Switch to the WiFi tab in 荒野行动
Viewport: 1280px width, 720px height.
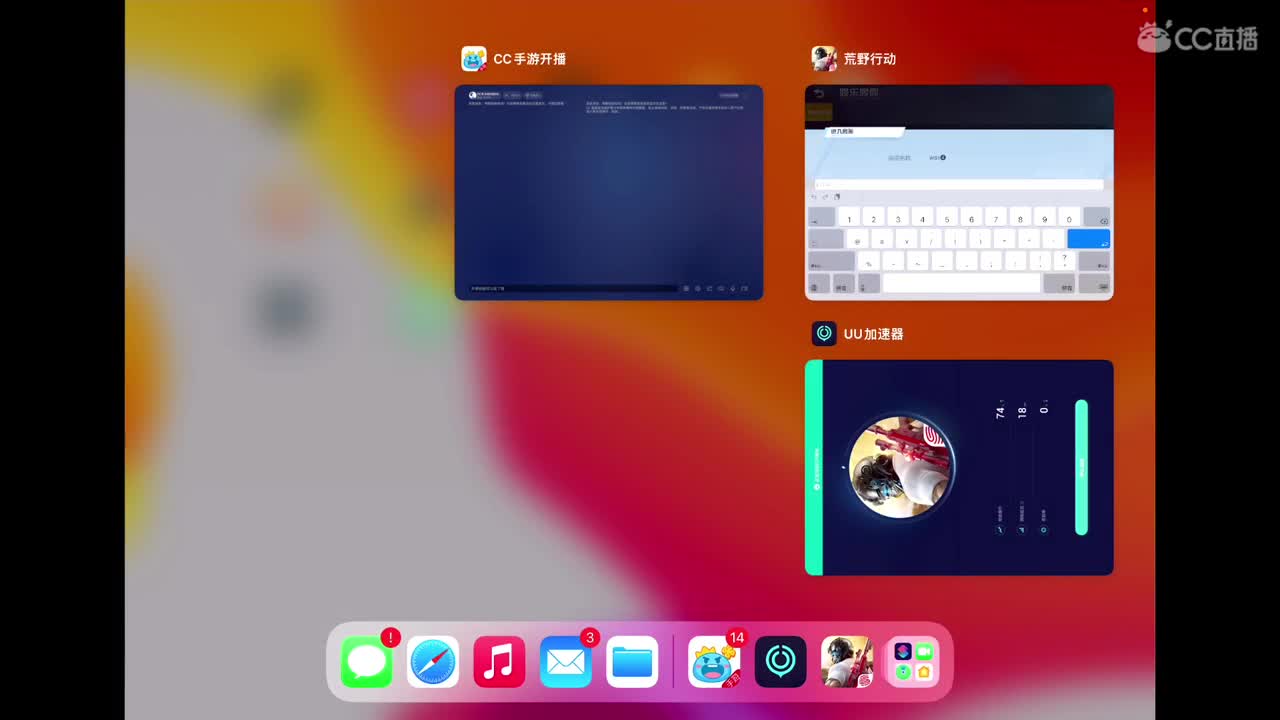pyautogui.click(x=936, y=157)
